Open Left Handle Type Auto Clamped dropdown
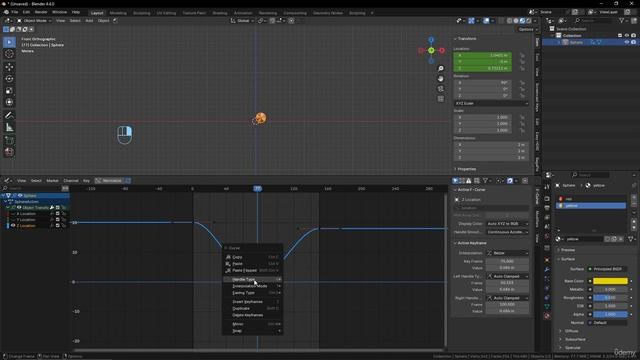This screenshot has height=360, width=640. [507, 276]
